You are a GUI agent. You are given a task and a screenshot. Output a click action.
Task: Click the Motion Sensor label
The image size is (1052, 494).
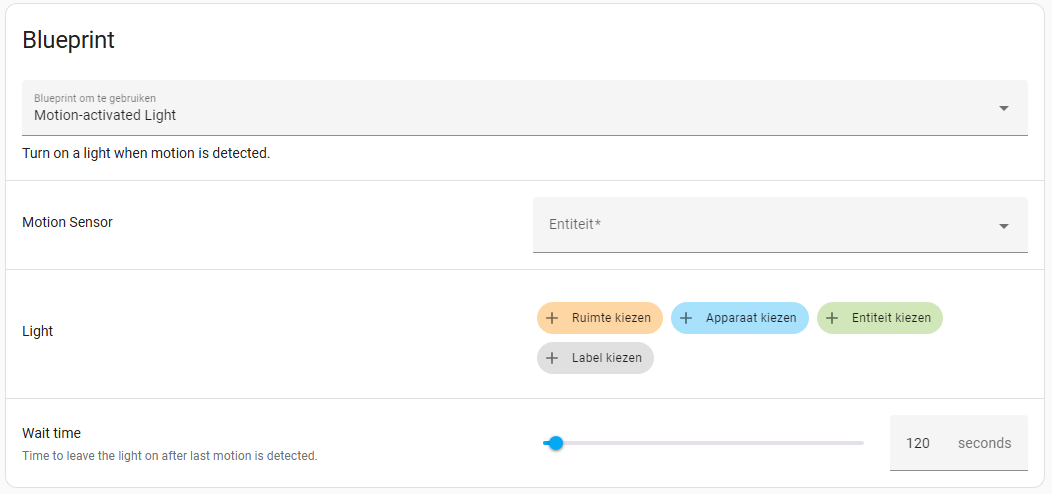[x=67, y=222]
